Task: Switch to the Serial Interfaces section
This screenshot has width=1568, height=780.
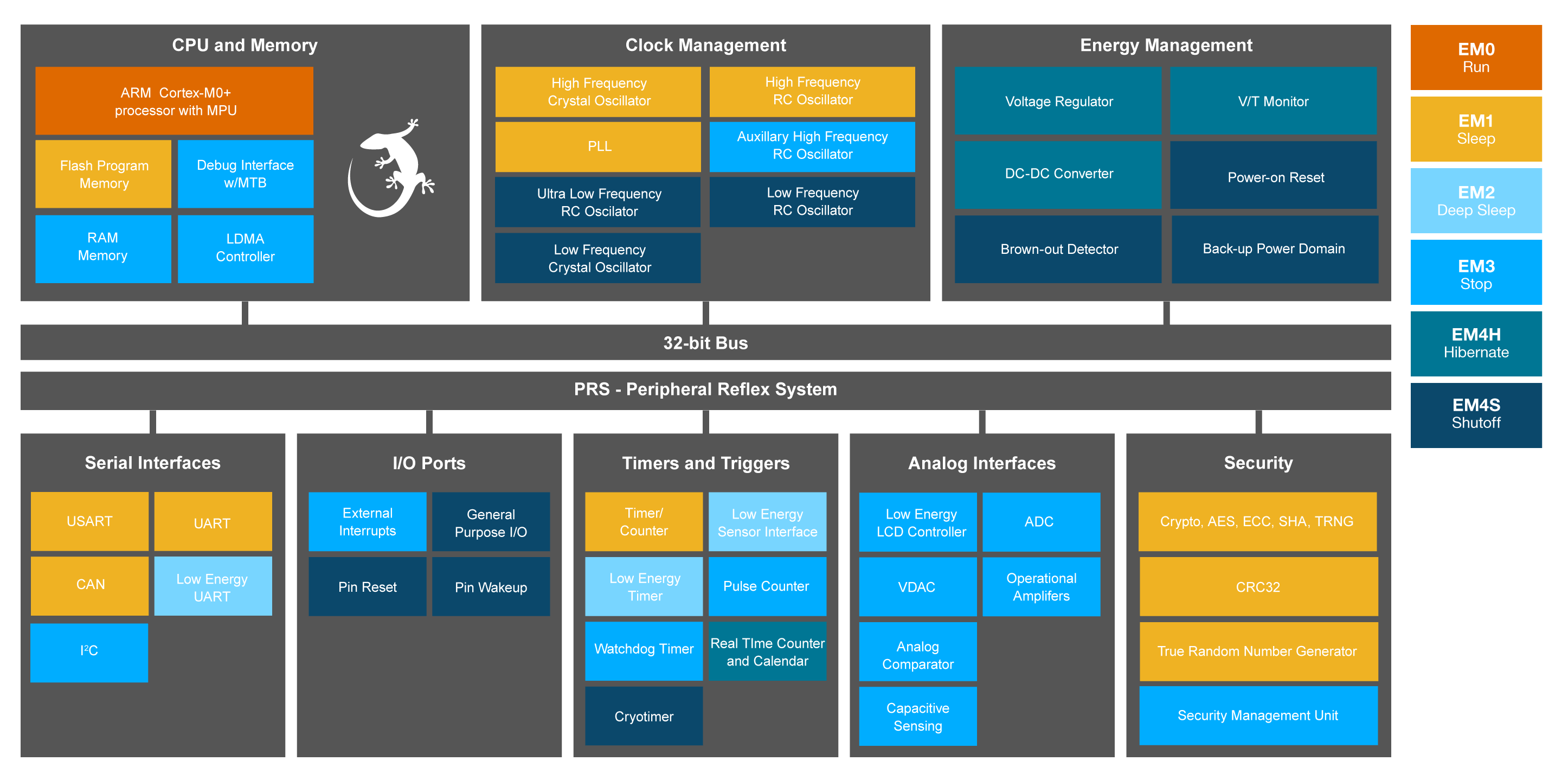Action: [x=152, y=463]
